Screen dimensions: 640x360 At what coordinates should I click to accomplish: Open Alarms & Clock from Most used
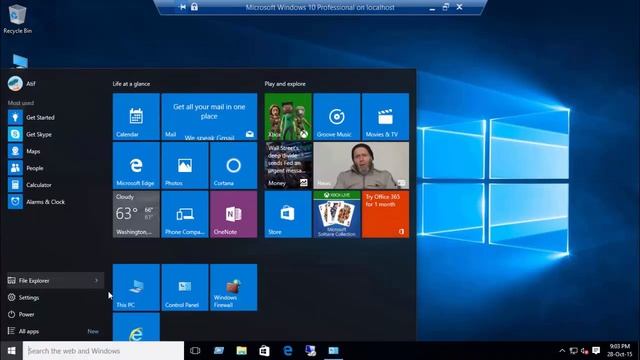[x=36, y=202]
